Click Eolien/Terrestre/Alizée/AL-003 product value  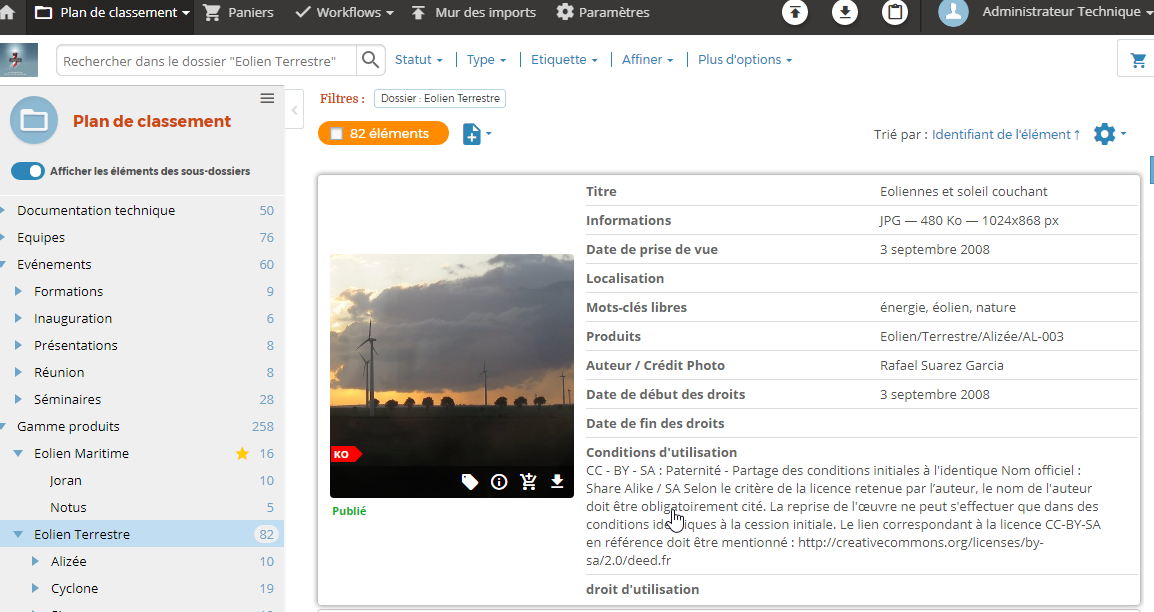[971, 336]
